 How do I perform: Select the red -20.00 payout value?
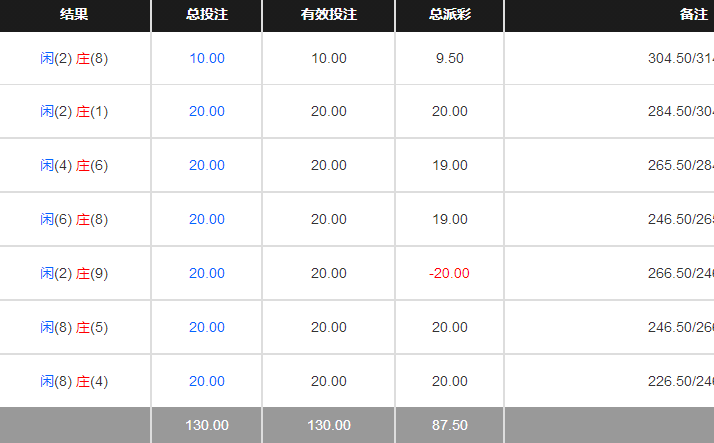[449, 273]
